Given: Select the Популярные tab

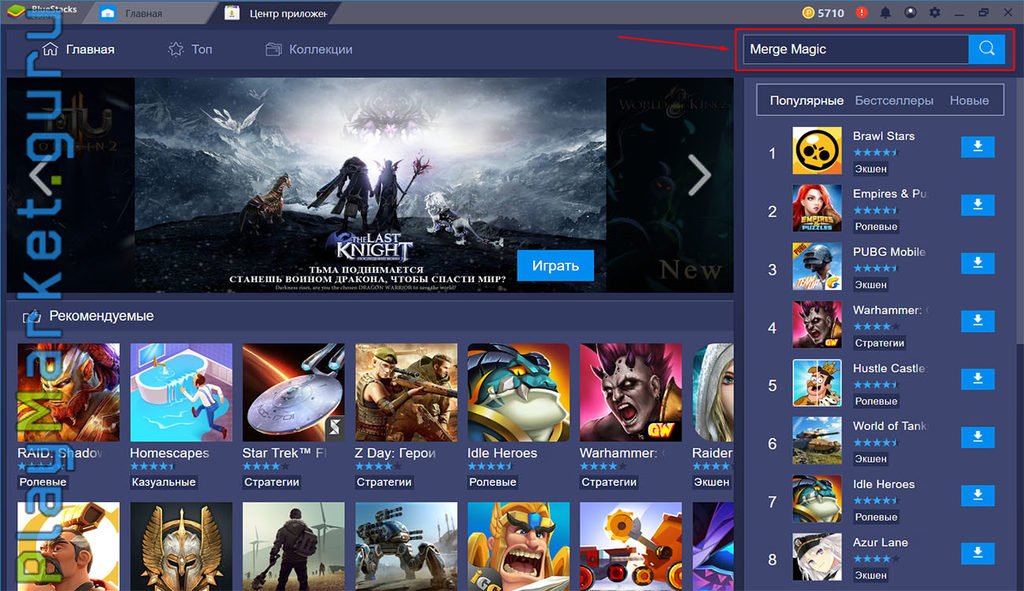Looking at the screenshot, I should pyautogui.click(x=807, y=101).
